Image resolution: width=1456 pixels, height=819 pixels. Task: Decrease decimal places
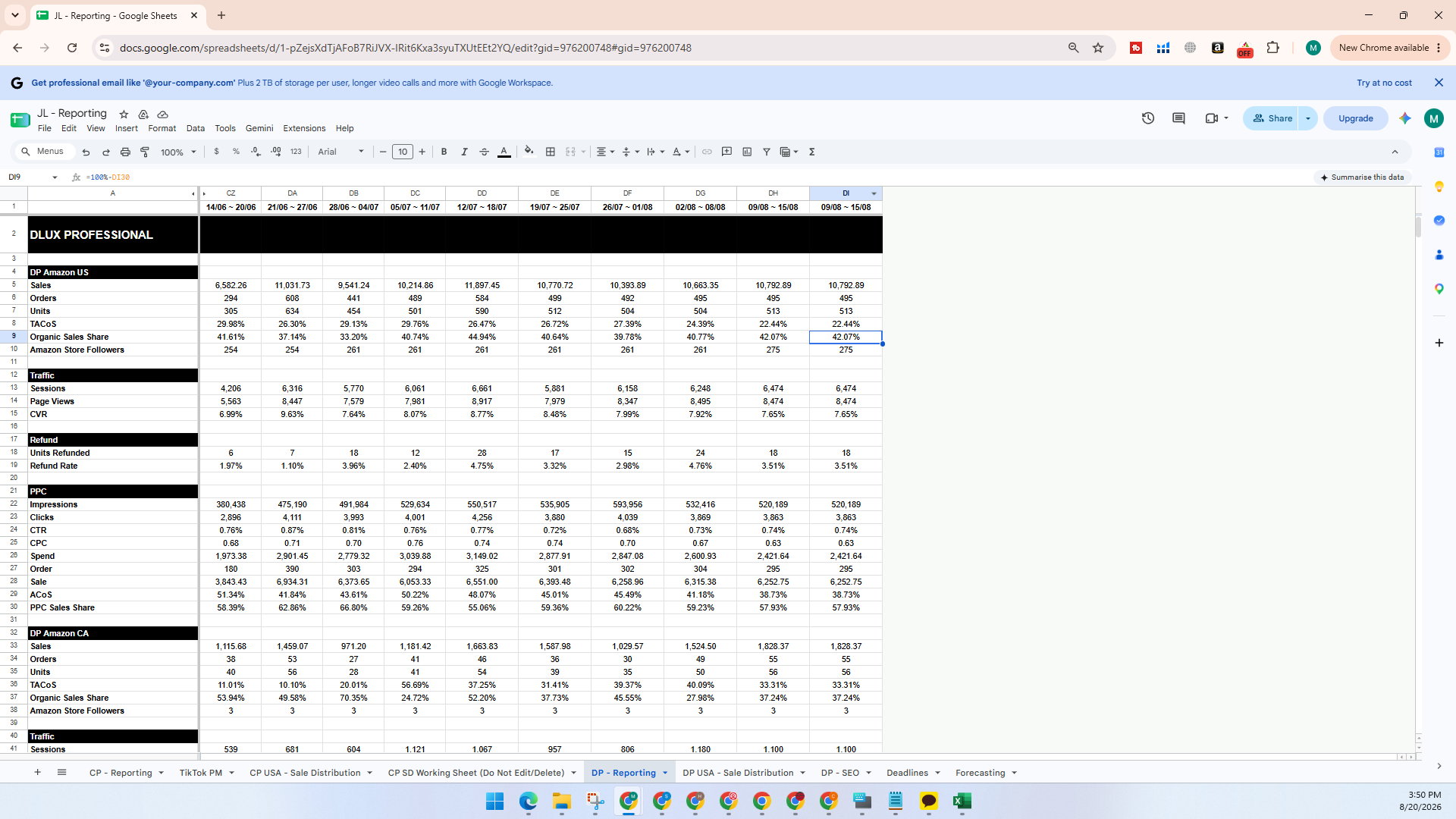click(256, 152)
